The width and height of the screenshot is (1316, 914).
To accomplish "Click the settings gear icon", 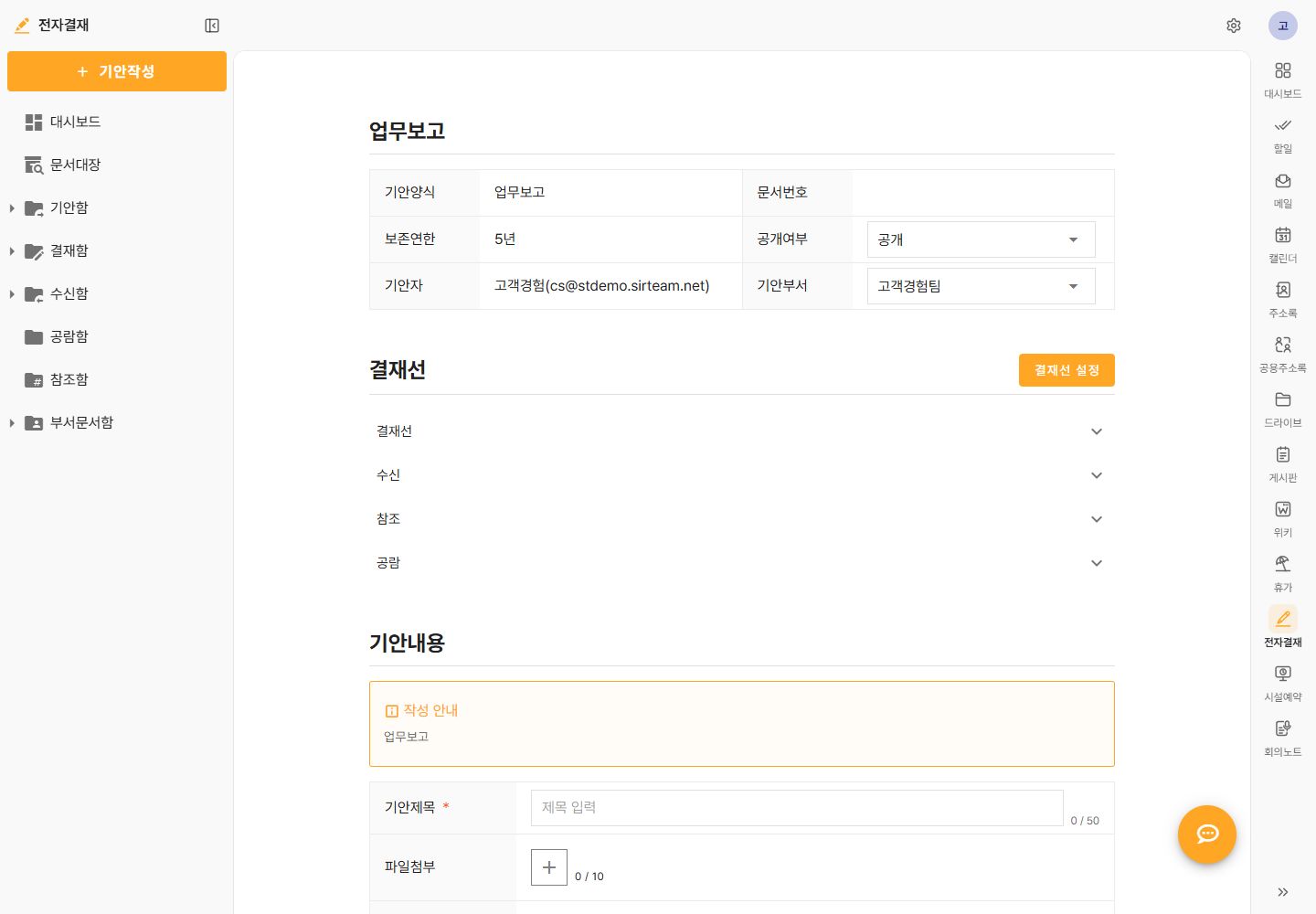I will pos(1234,26).
